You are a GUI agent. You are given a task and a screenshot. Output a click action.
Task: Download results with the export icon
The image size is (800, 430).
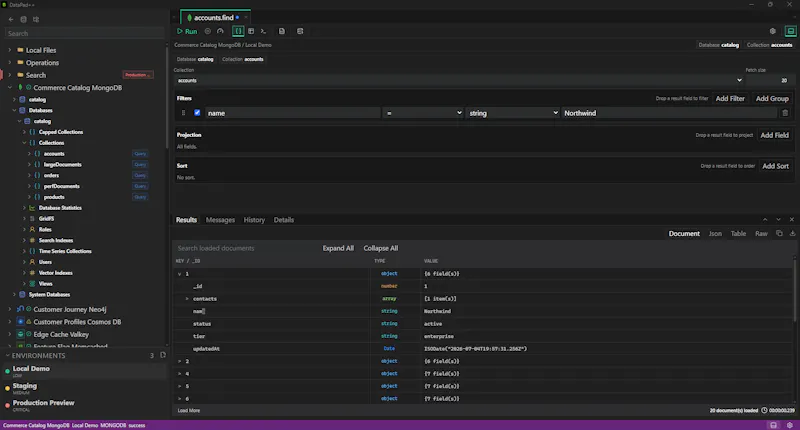pyautogui.click(x=792, y=233)
